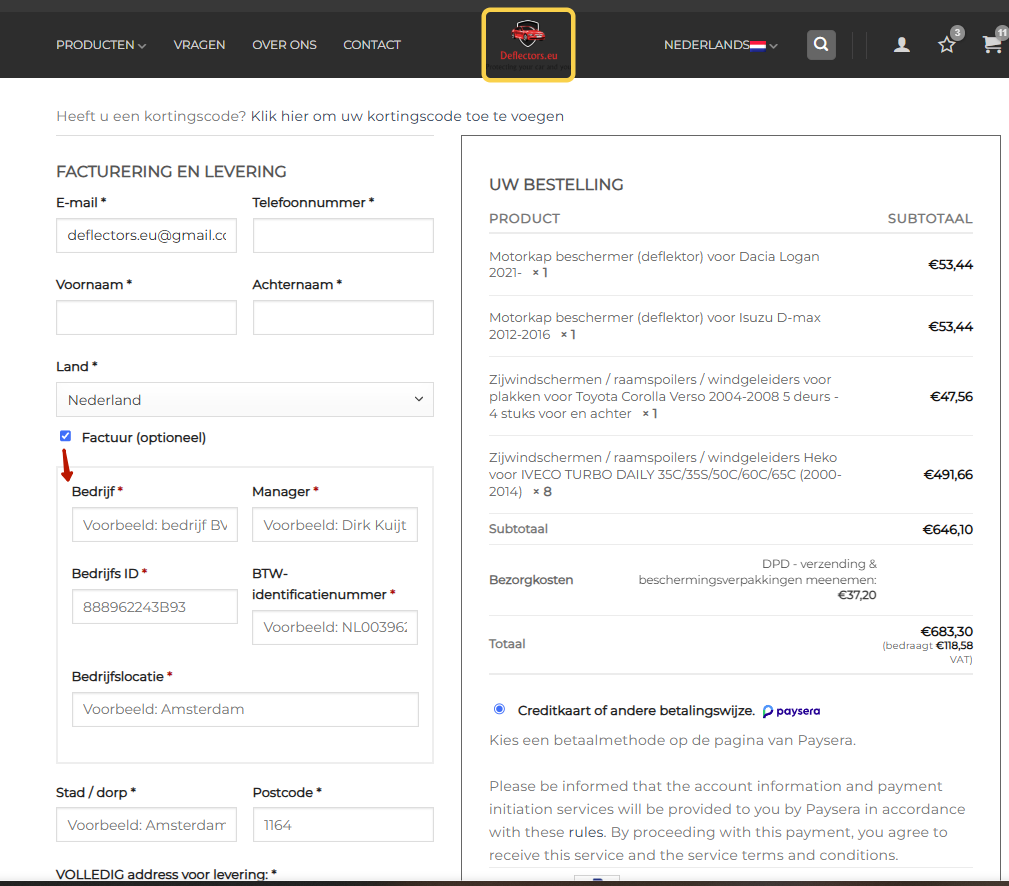Navigate to the Contact page
Image resolution: width=1009 pixels, height=886 pixels.
coord(372,45)
